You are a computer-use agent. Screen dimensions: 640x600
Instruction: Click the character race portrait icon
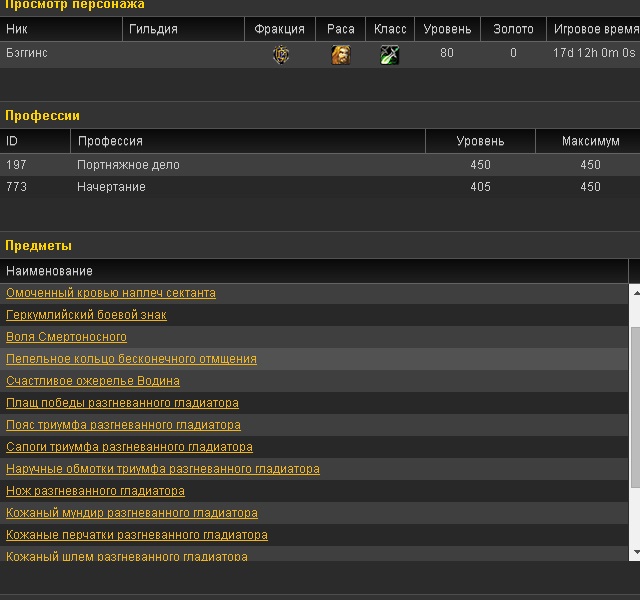[x=341, y=55]
